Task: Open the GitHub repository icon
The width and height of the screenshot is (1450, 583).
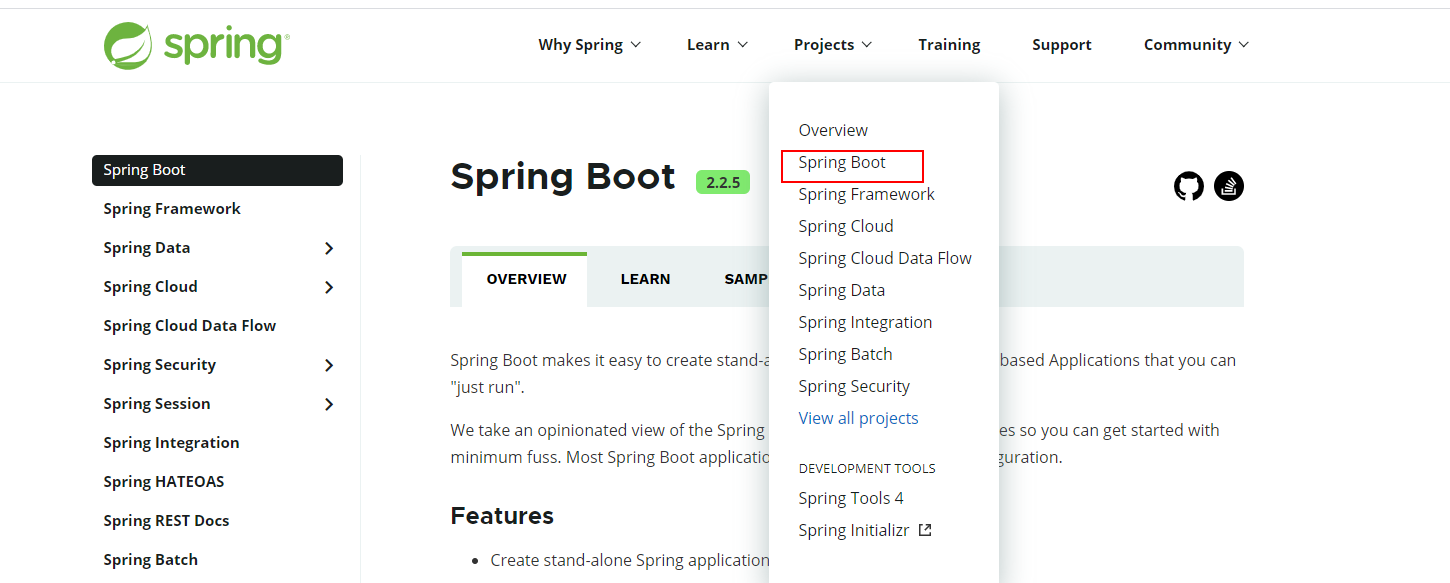Action: pyautogui.click(x=1189, y=186)
